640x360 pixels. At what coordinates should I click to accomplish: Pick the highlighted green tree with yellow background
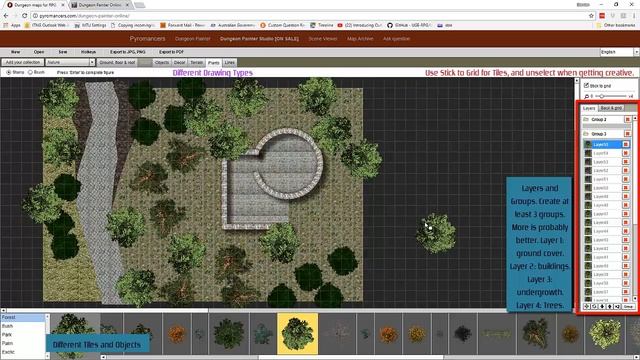click(x=297, y=333)
